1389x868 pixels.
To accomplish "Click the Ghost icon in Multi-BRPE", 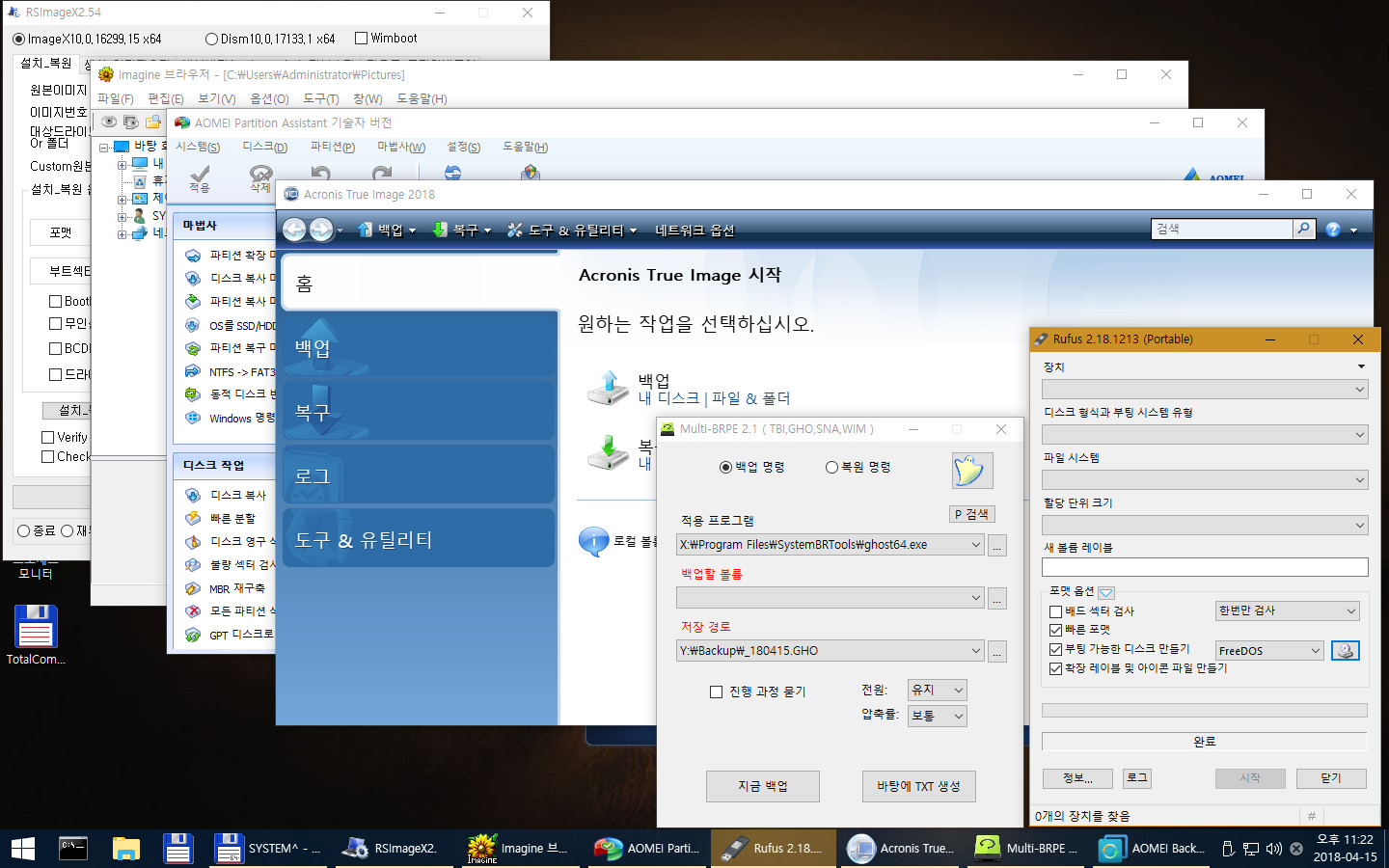I will (x=971, y=470).
